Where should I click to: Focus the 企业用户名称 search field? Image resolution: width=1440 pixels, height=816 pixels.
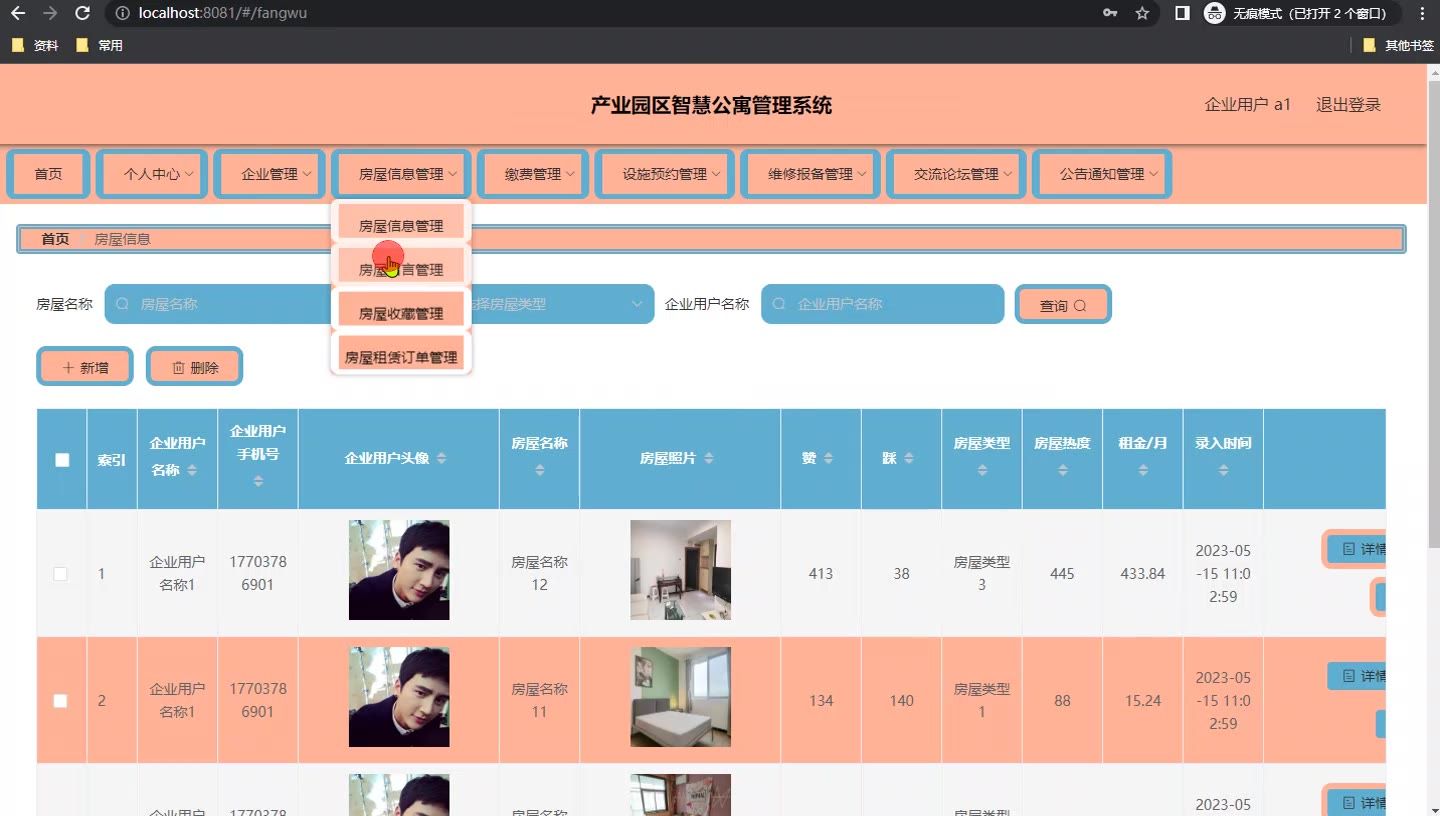(x=882, y=304)
